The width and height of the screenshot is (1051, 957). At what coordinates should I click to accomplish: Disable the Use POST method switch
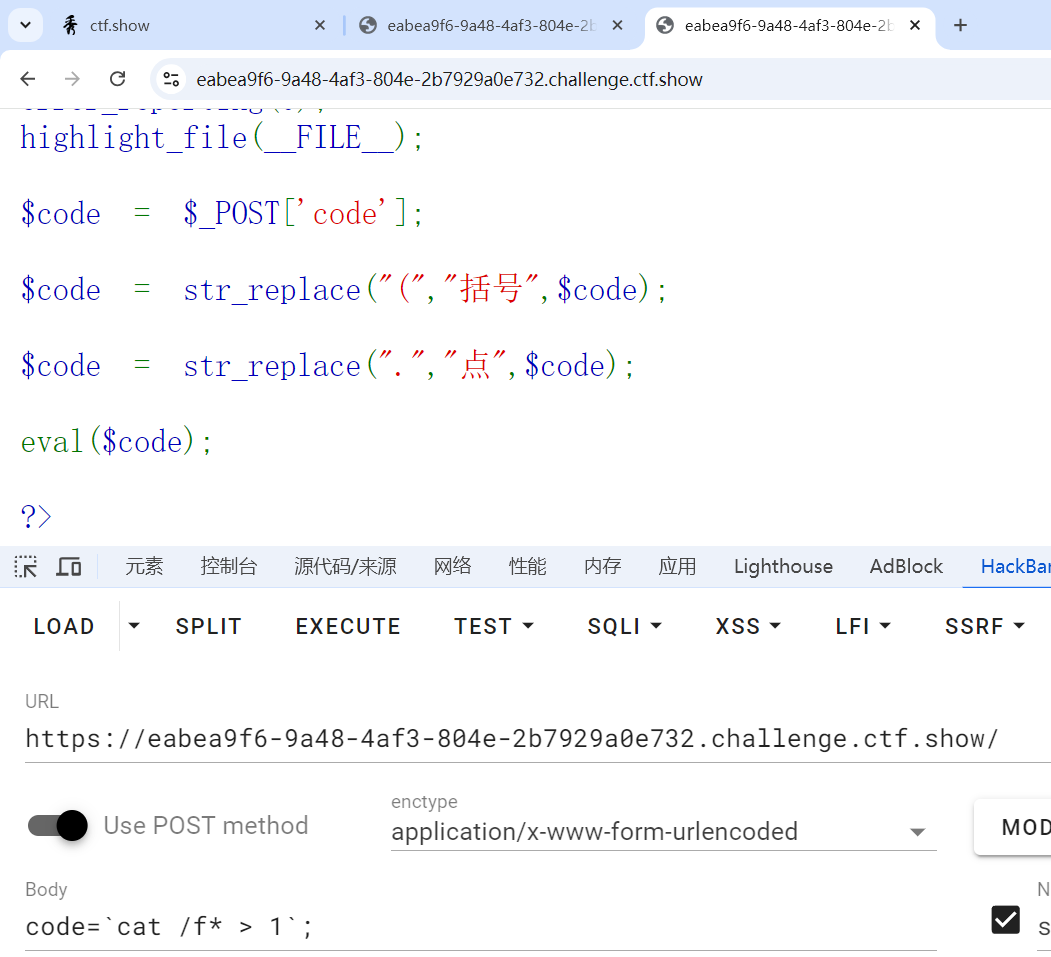pos(58,825)
